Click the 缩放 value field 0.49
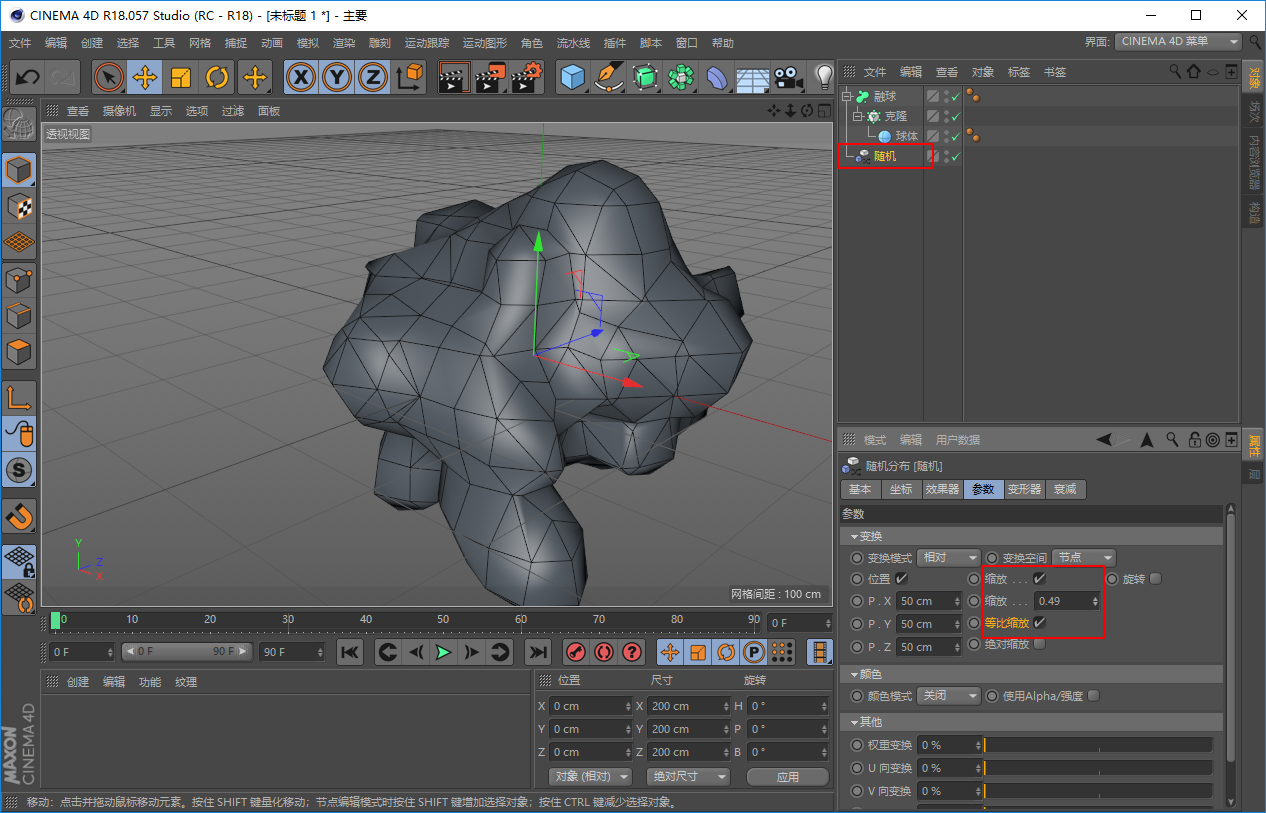Viewport: 1266px width, 813px height. [x=1068, y=601]
